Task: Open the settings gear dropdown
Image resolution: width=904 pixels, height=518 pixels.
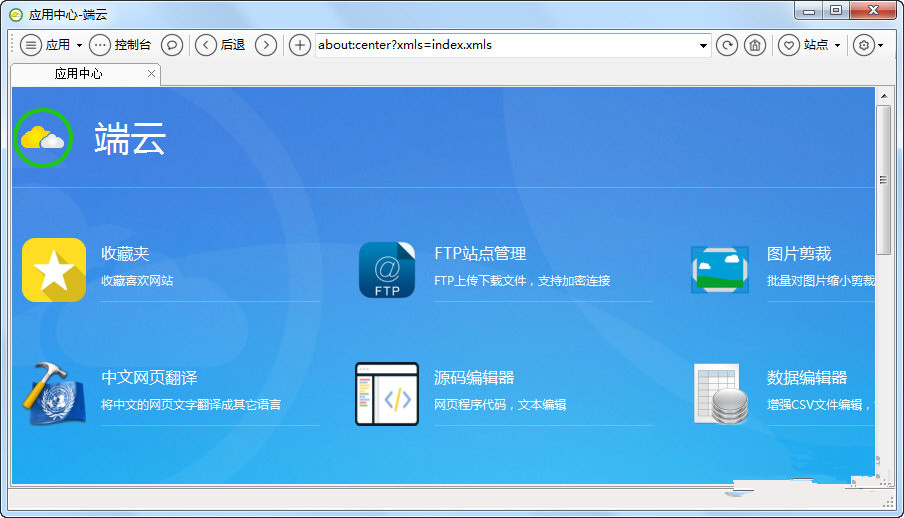Action: pos(867,45)
